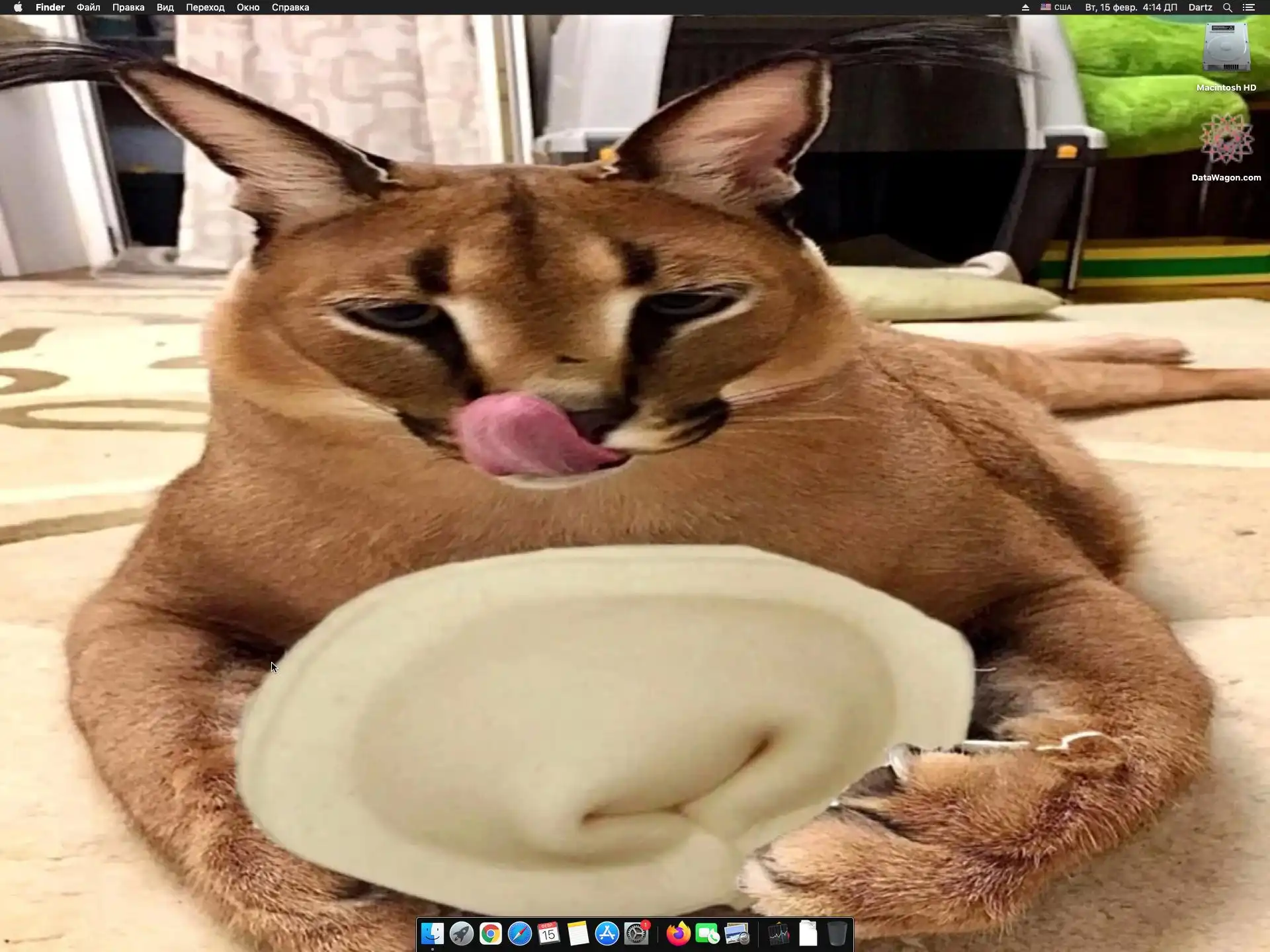Open the Dartz user switching menu
Image resolution: width=1270 pixels, height=952 pixels.
pyautogui.click(x=1200, y=7)
